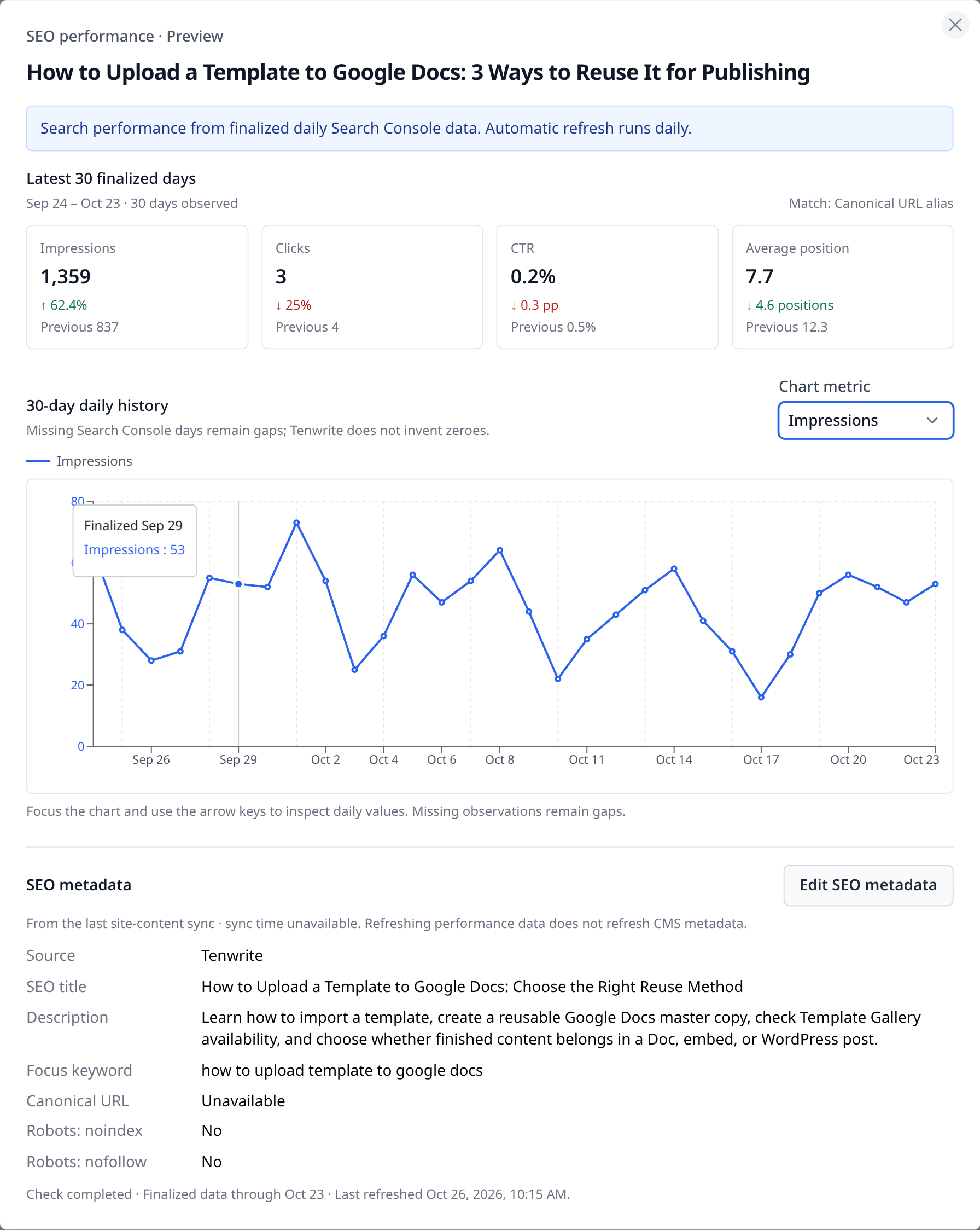Viewport: 980px width, 1230px height.
Task: Click the SEO title value text
Action: click(x=472, y=987)
